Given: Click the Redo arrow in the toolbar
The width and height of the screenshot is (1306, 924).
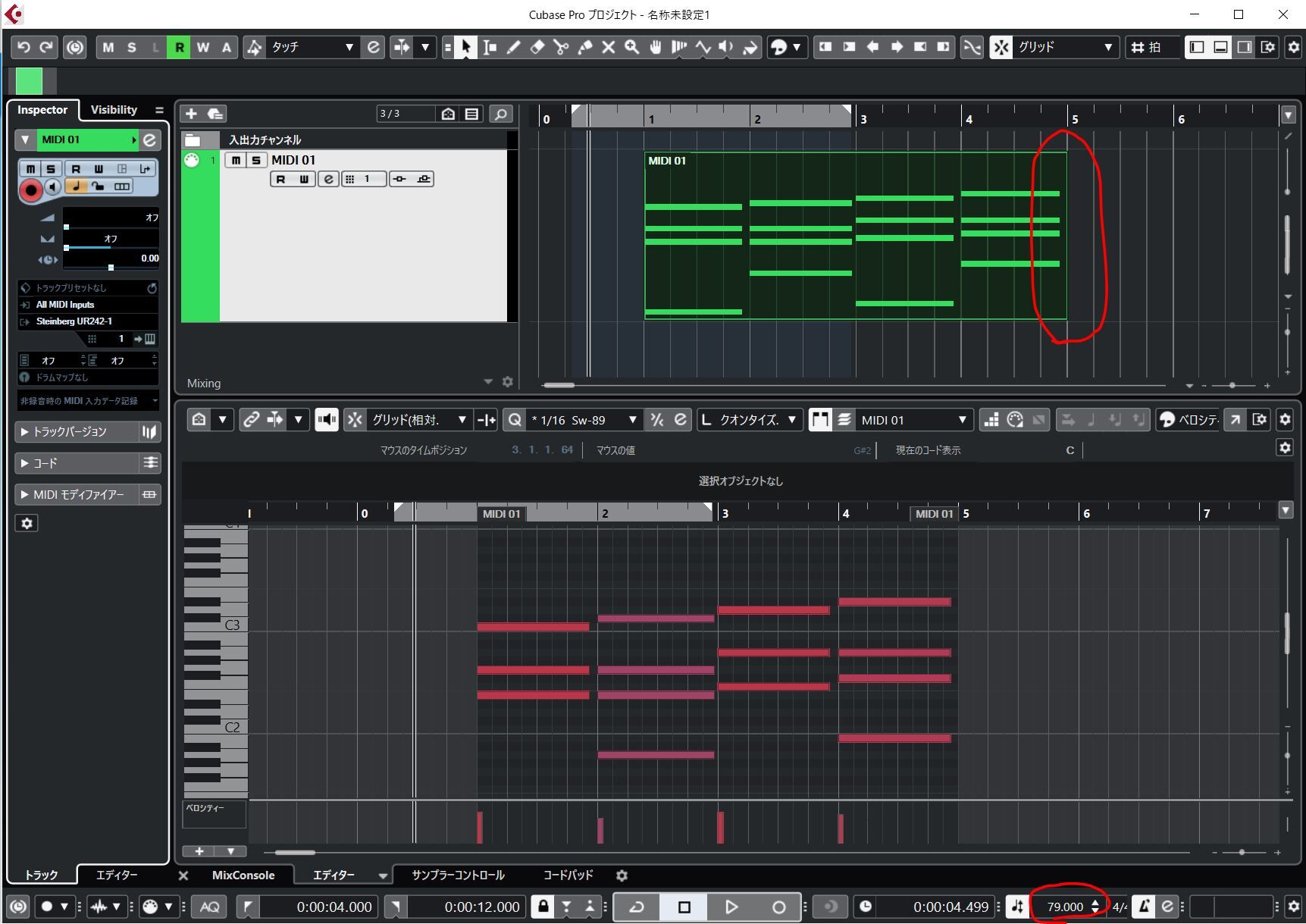Looking at the screenshot, I should pos(47,47).
